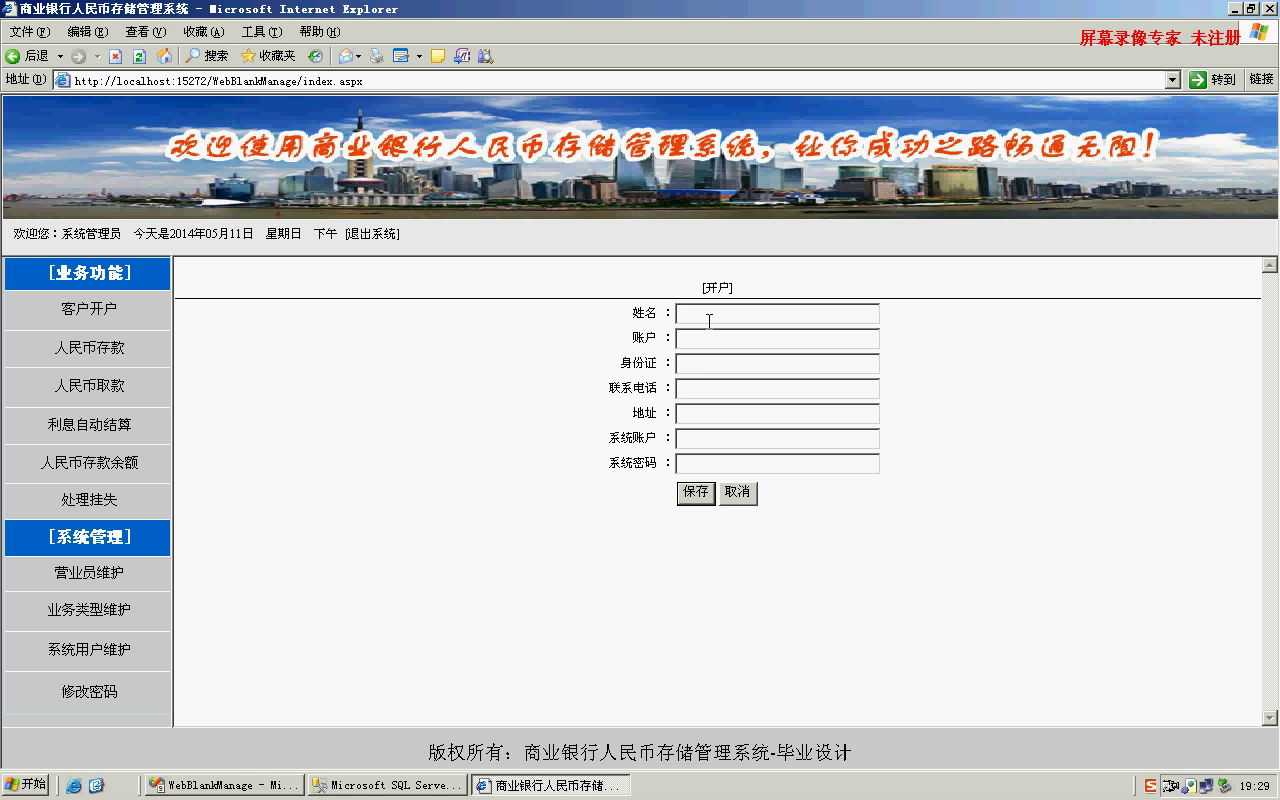
Task: Click the Print icon in toolbar
Action: tap(376, 56)
